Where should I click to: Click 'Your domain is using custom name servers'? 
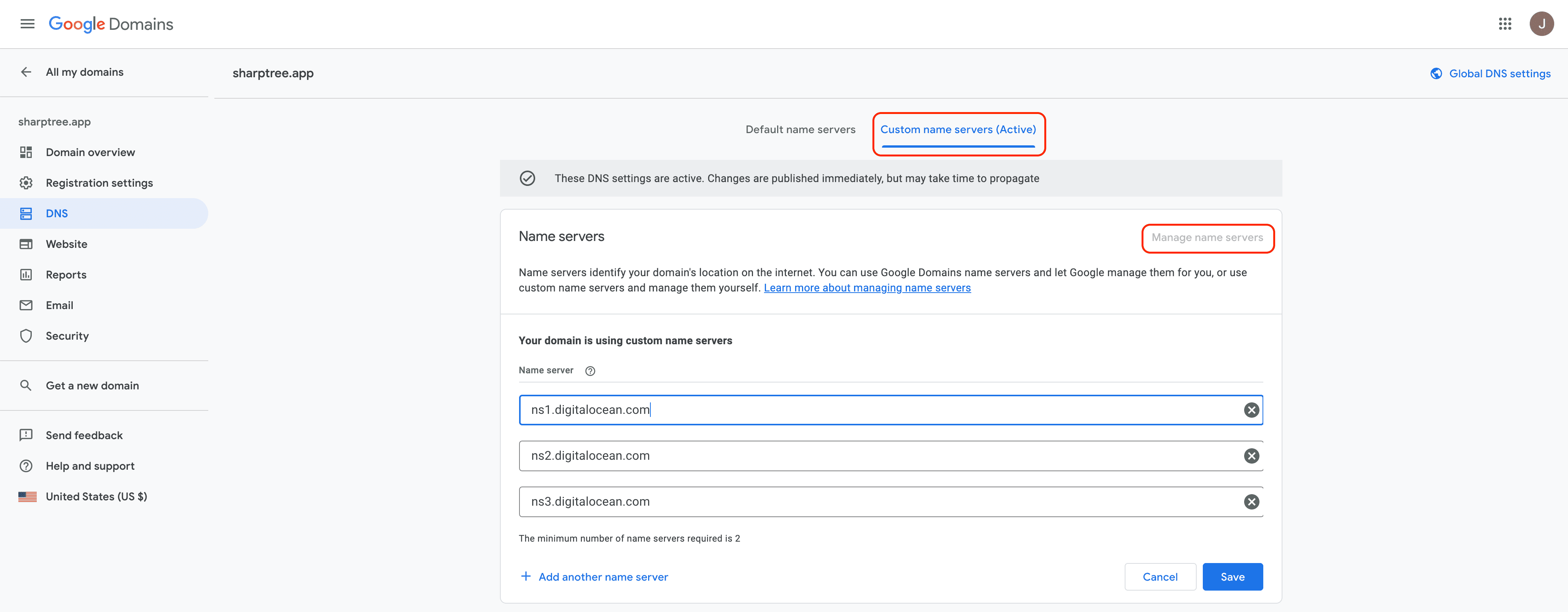coord(625,341)
